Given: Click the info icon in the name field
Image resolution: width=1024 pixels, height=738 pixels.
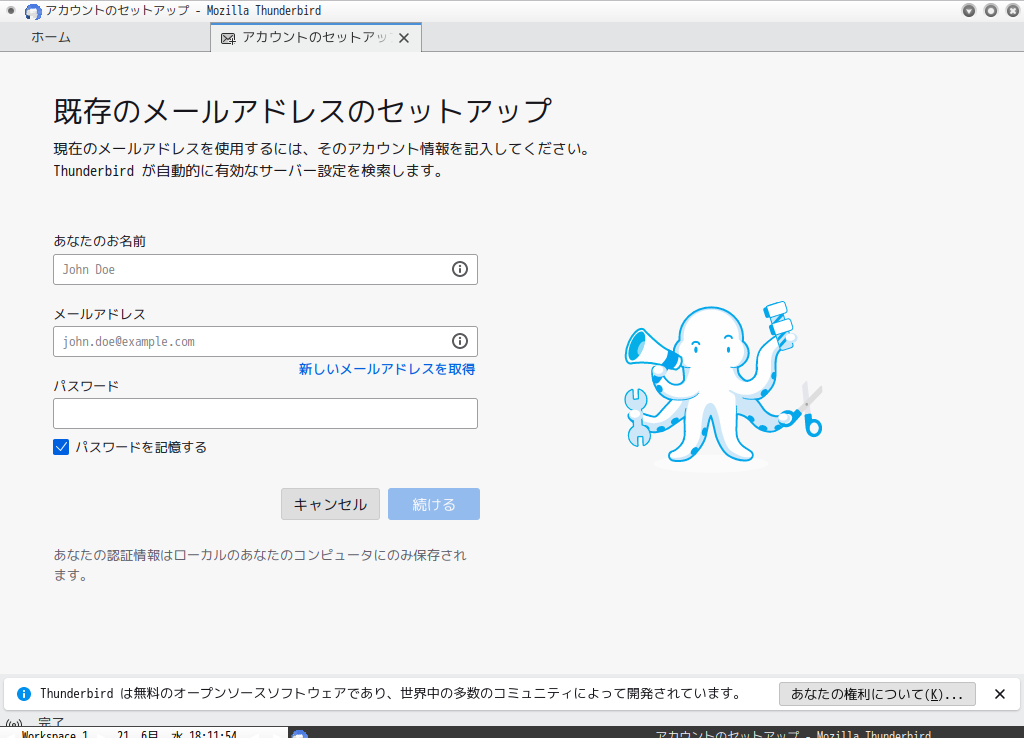Looking at the screenshot, I should (x=460, y=269).
